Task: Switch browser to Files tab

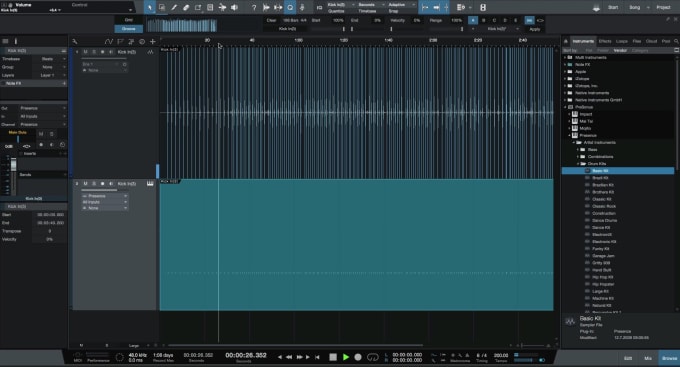Action: (637, 41)
